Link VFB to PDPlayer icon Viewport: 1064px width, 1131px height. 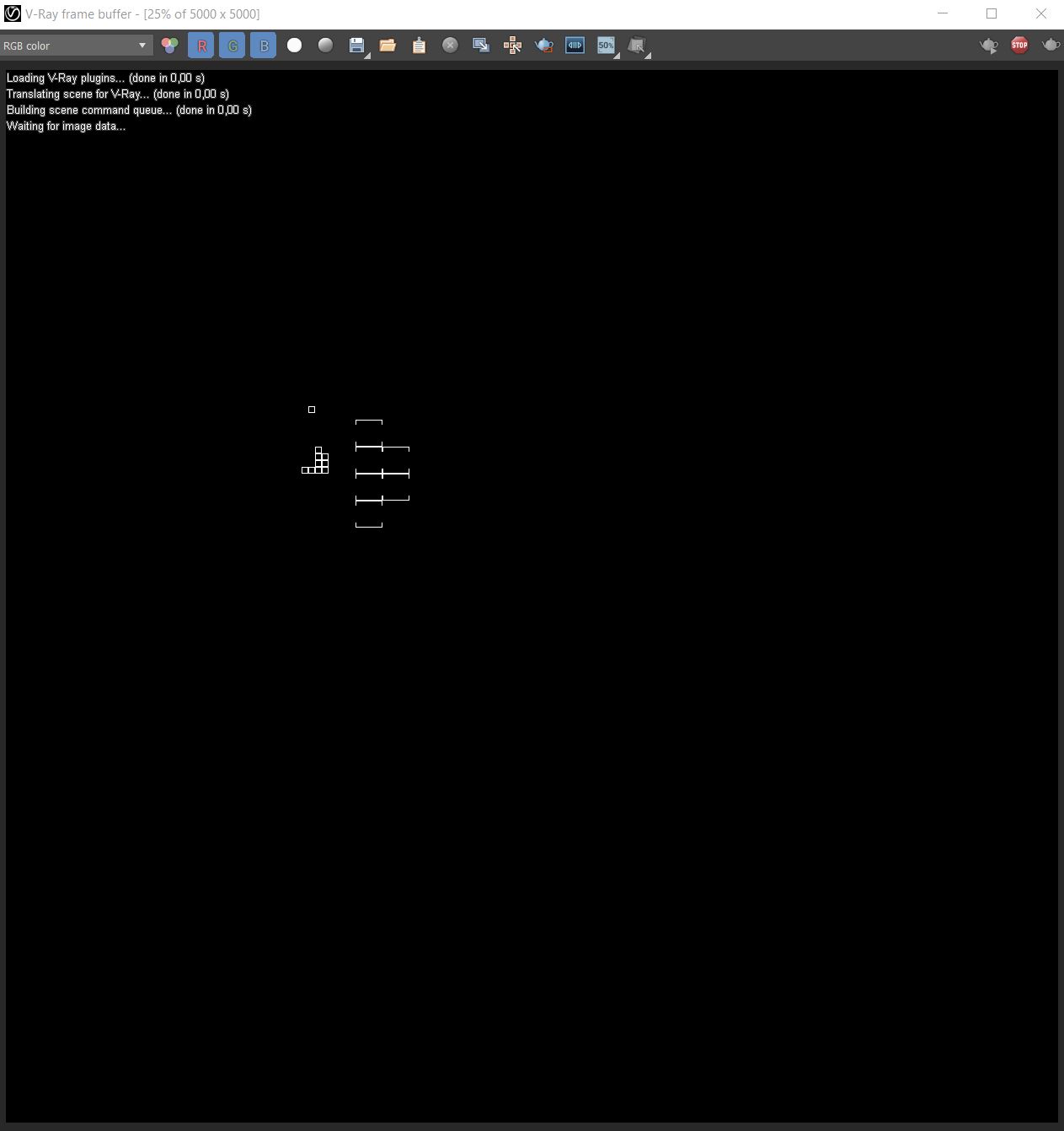pyautogui.click(x=575, y=46)
